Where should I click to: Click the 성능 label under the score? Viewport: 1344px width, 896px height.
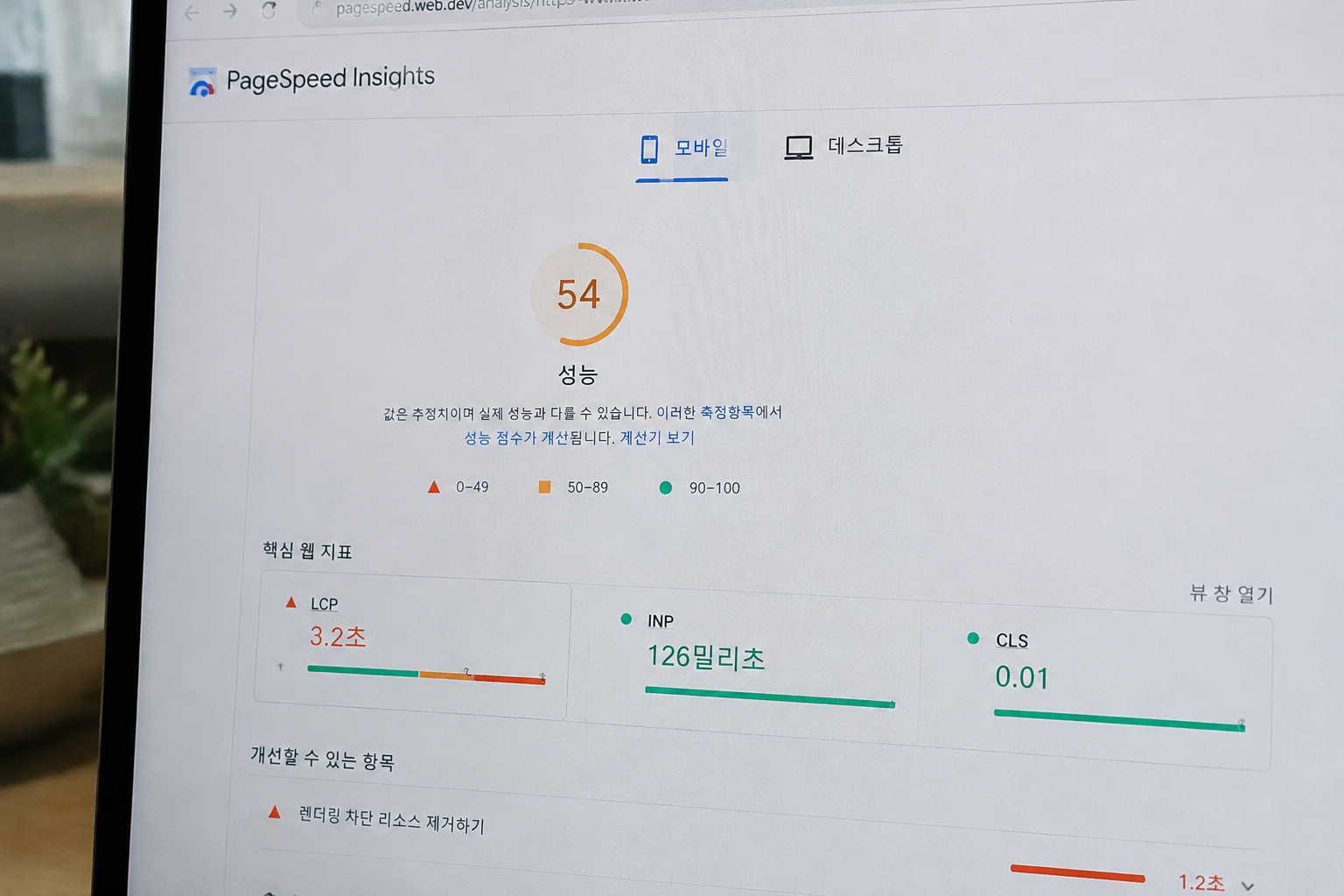pyautogui.click(x=577, y=374)
